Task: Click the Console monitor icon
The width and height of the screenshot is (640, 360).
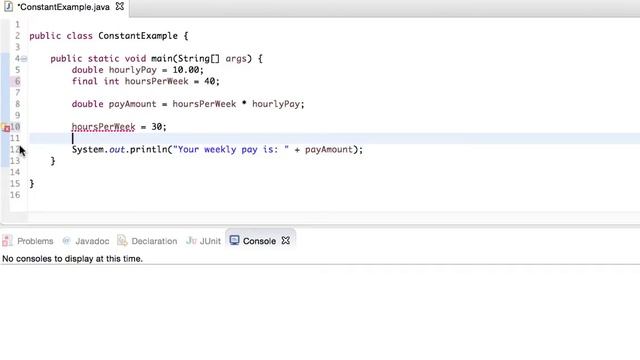Action: 234,240
